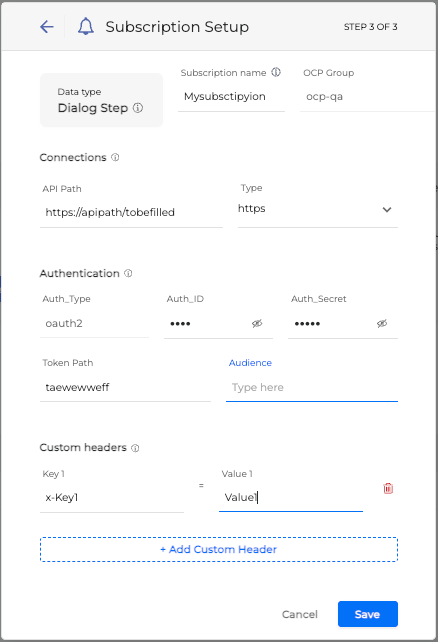Click the Subscription name text field
438x642 pixels.
231,97
